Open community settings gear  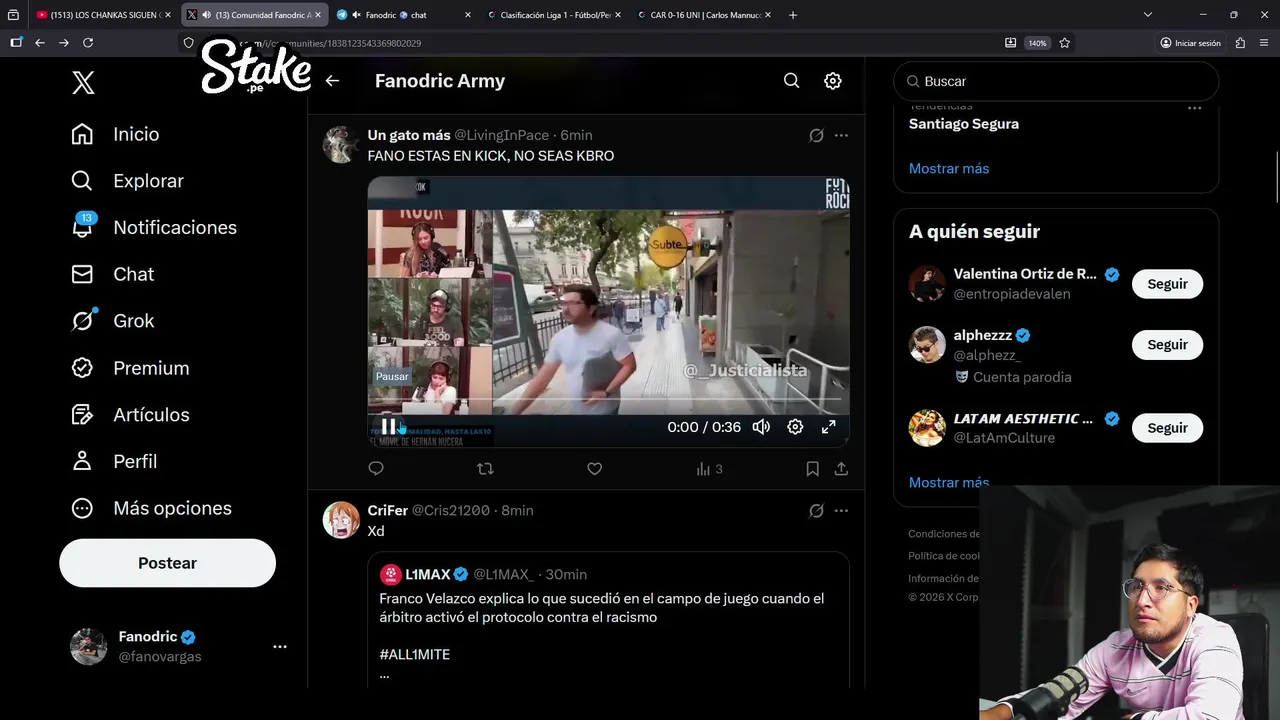pos(832,81)
